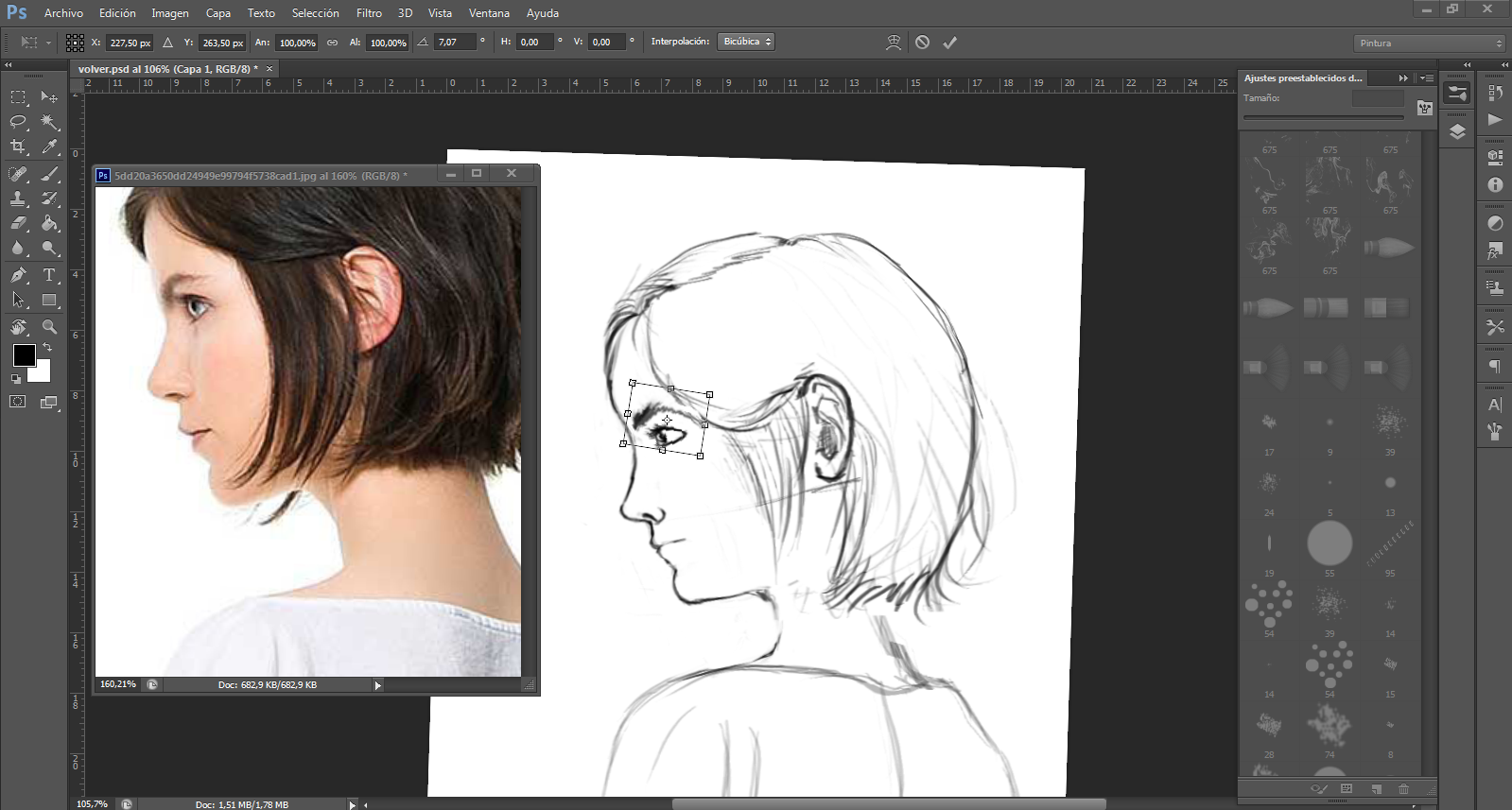Open the Layers panel icon
This screenshot has width=1512, height=810.
point(1457,131)
